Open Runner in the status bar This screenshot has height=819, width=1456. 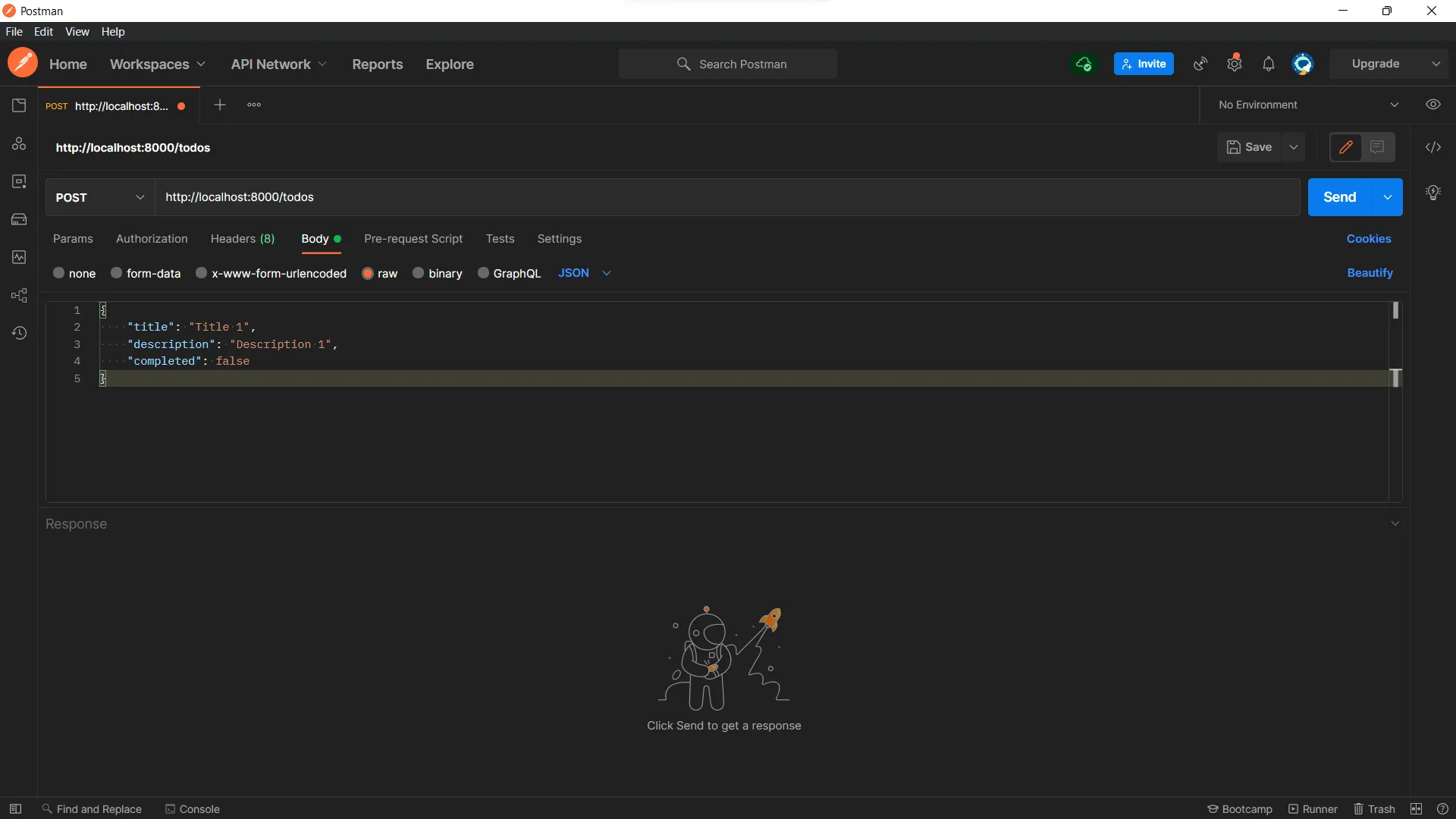(x=1313, y=809)
